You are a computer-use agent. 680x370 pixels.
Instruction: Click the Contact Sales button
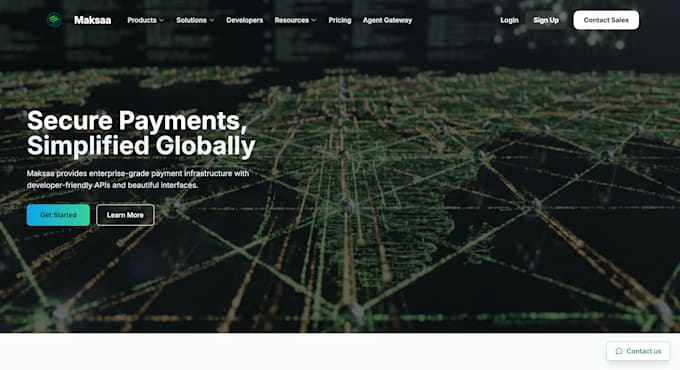click(606, 20)
